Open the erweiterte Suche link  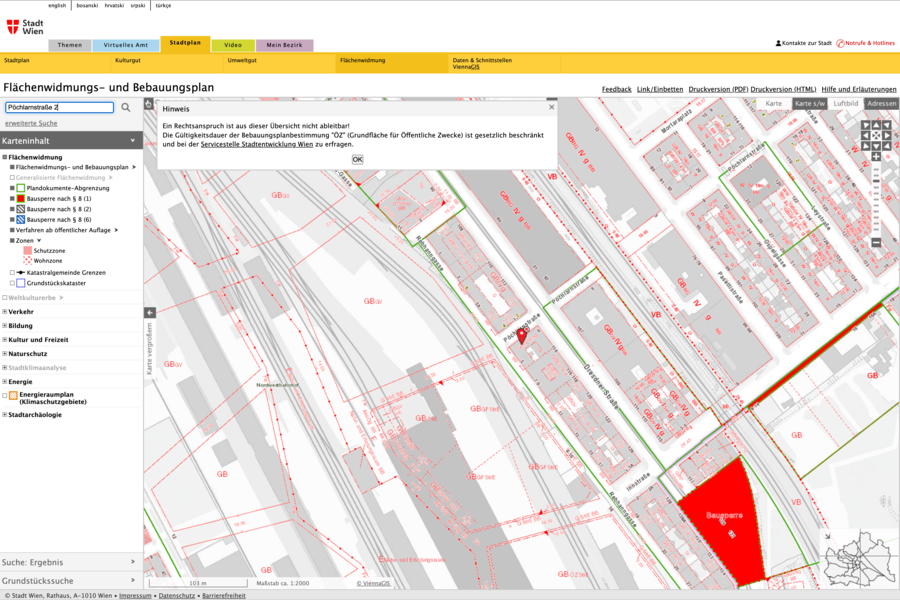31,123
